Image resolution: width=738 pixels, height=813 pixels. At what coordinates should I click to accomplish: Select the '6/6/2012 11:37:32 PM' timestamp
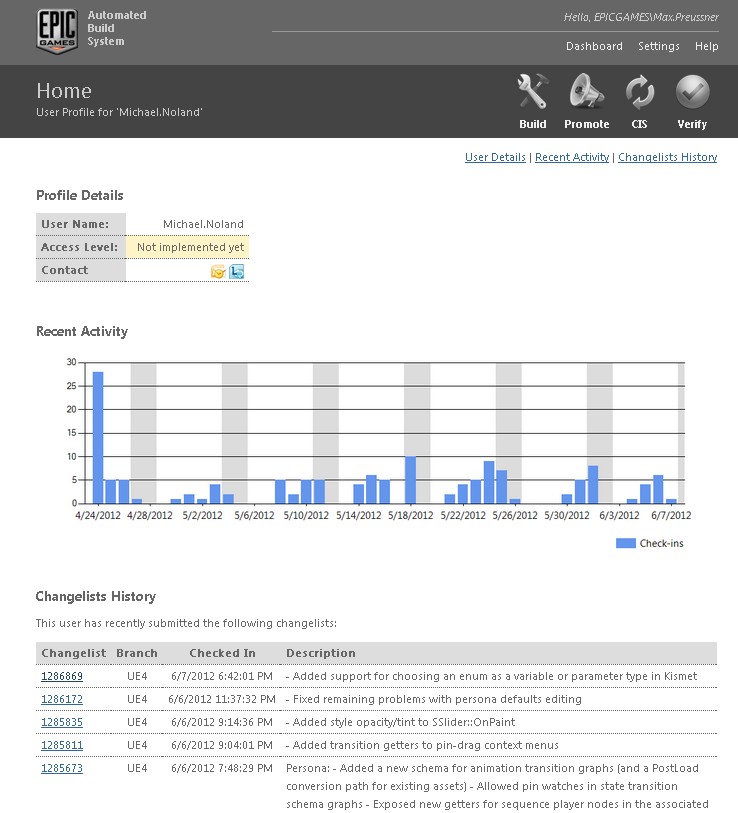tap(222, 699)
